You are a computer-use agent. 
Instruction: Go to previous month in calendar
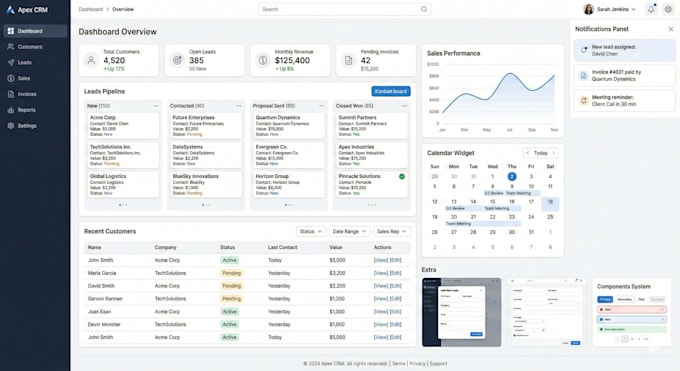tap(527, 153)
